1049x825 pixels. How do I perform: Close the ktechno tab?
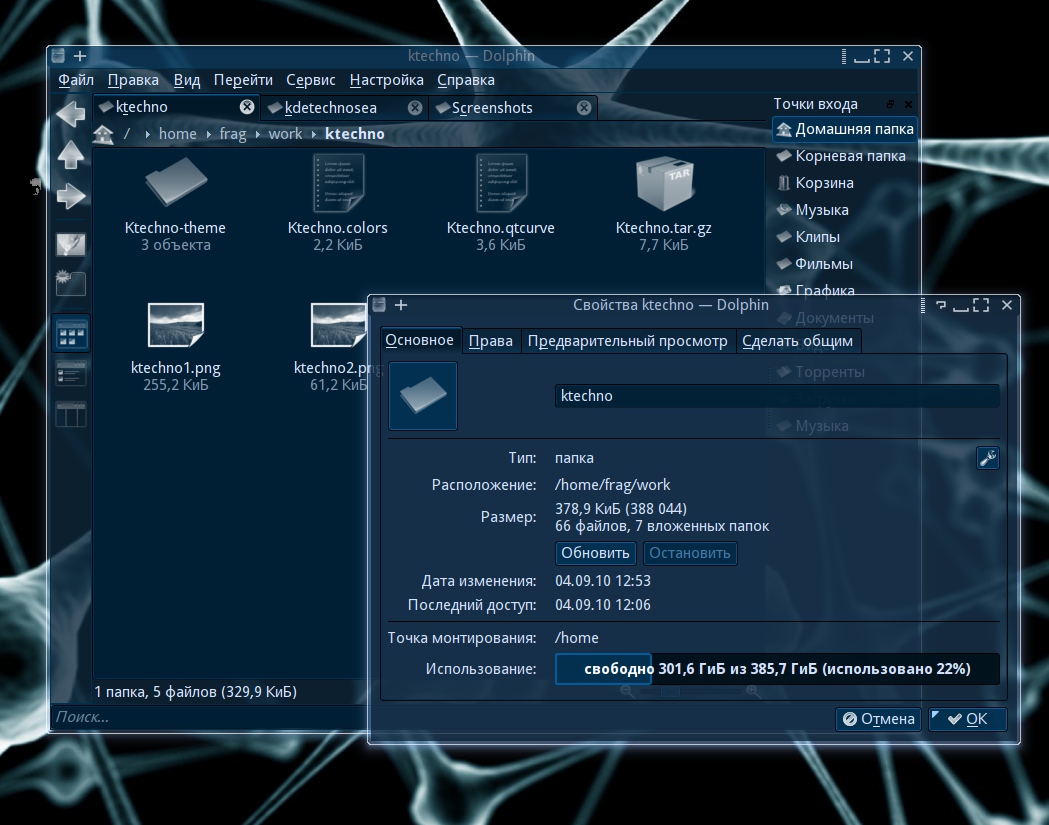coord(247,107)
